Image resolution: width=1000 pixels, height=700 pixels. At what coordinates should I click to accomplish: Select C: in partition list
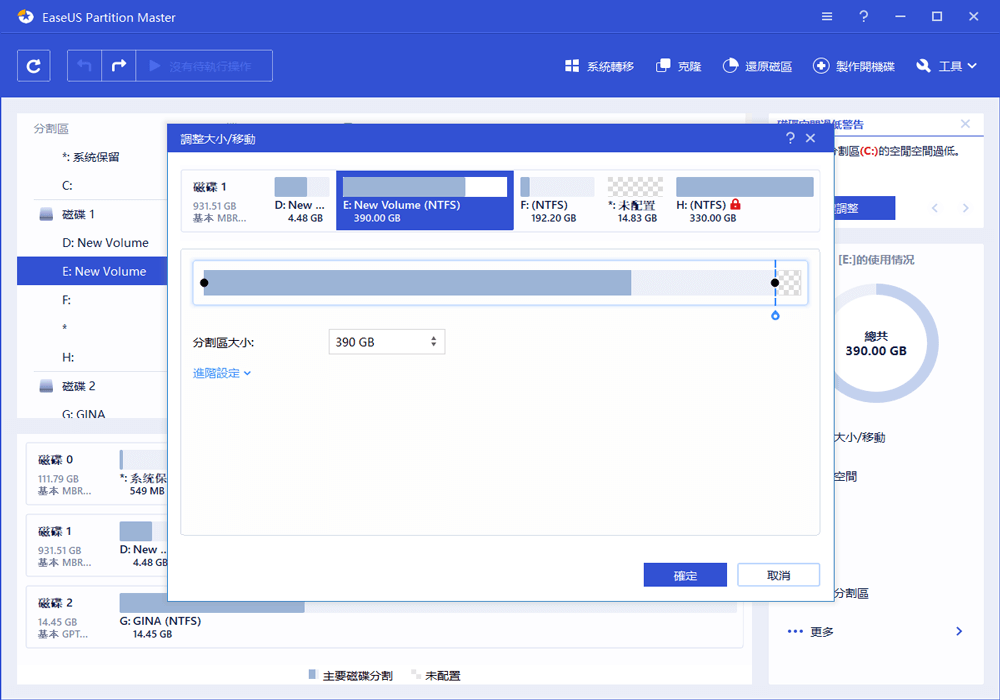67,186
